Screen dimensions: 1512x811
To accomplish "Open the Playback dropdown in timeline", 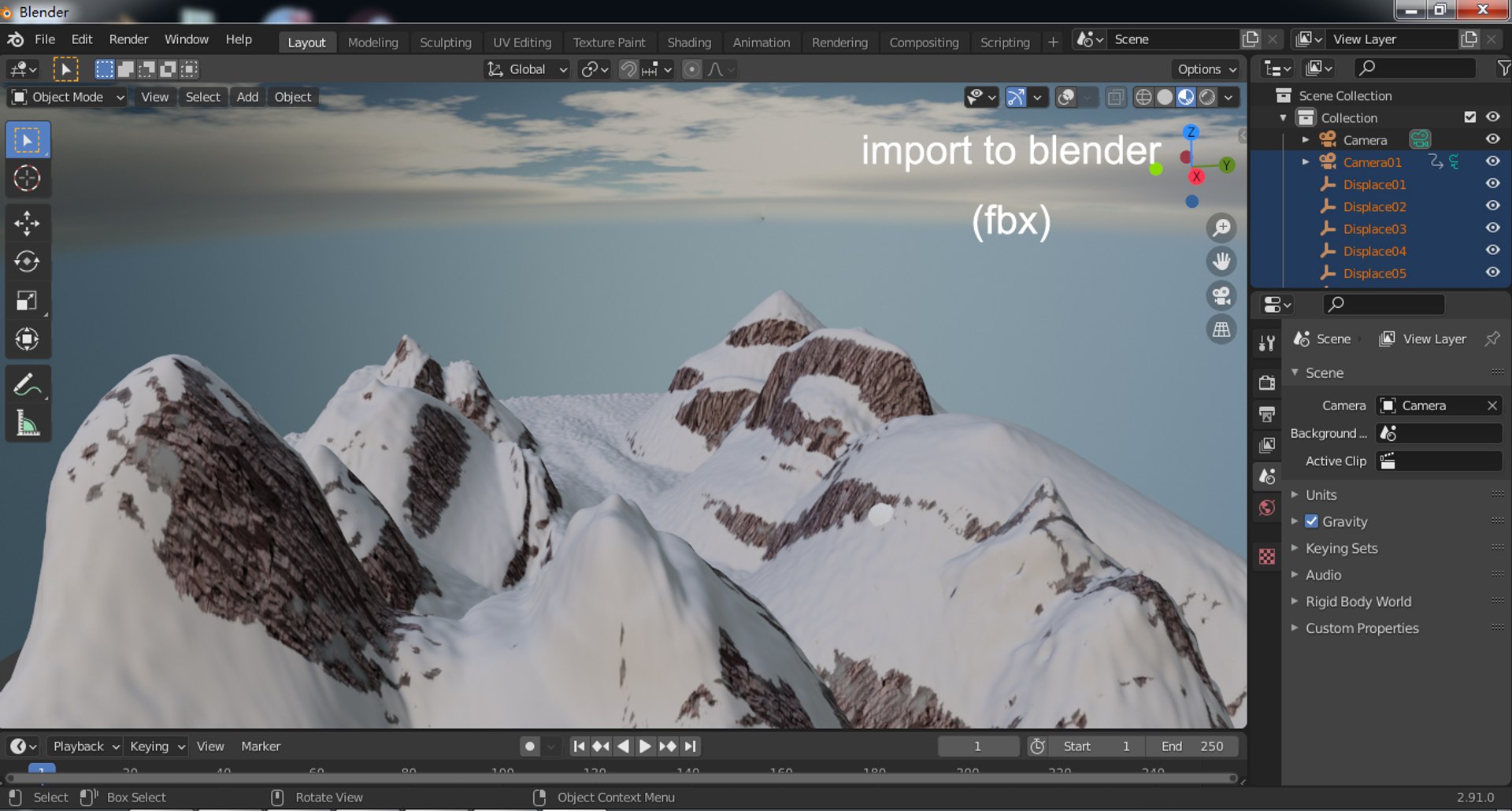I will [x=85, y=746].
